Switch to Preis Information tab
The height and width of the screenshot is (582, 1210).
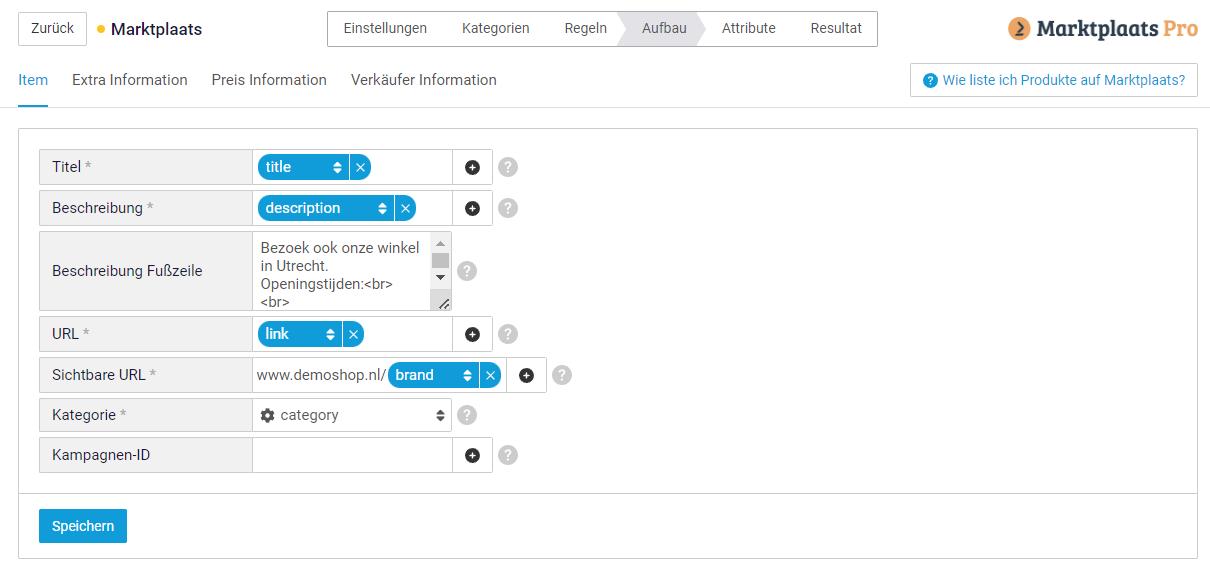point(269,80)
